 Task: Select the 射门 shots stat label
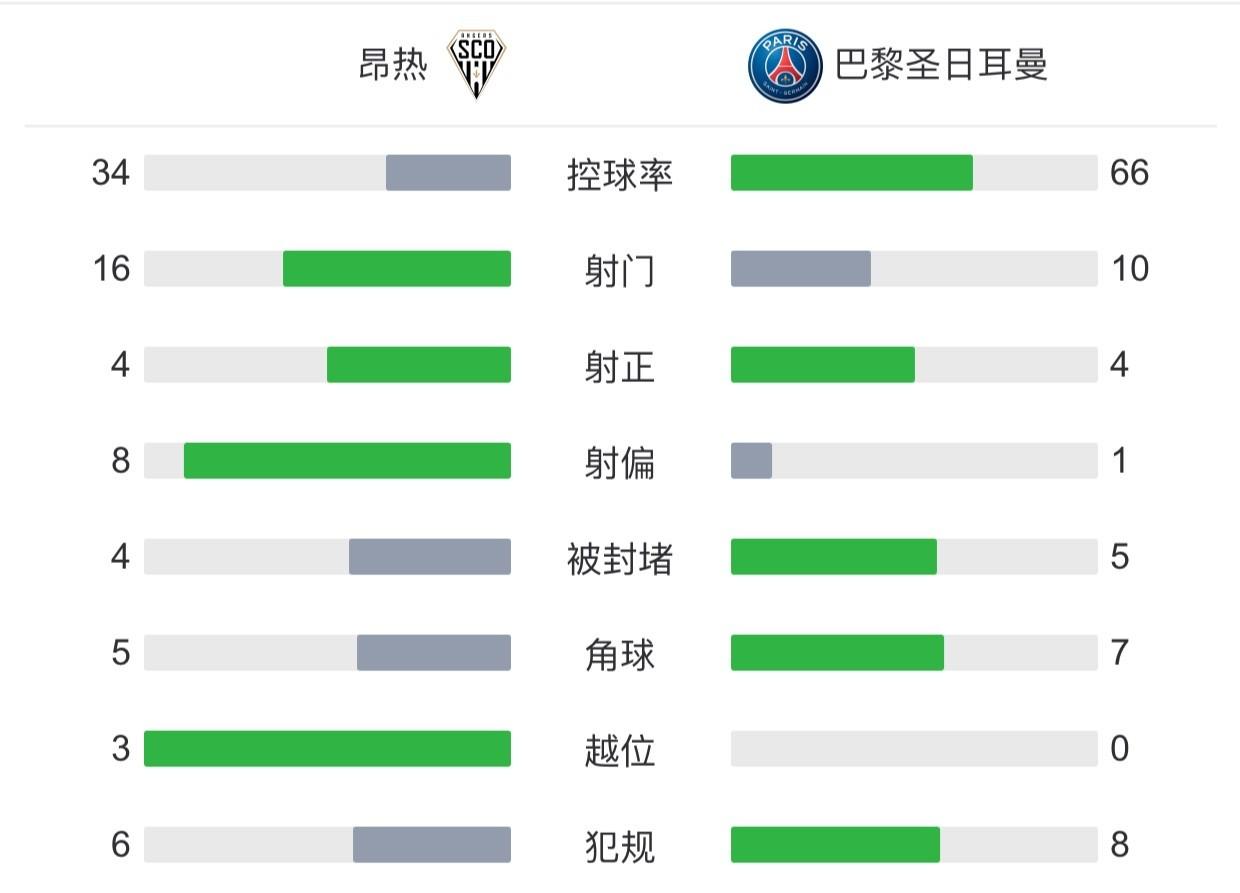(620, 270)
